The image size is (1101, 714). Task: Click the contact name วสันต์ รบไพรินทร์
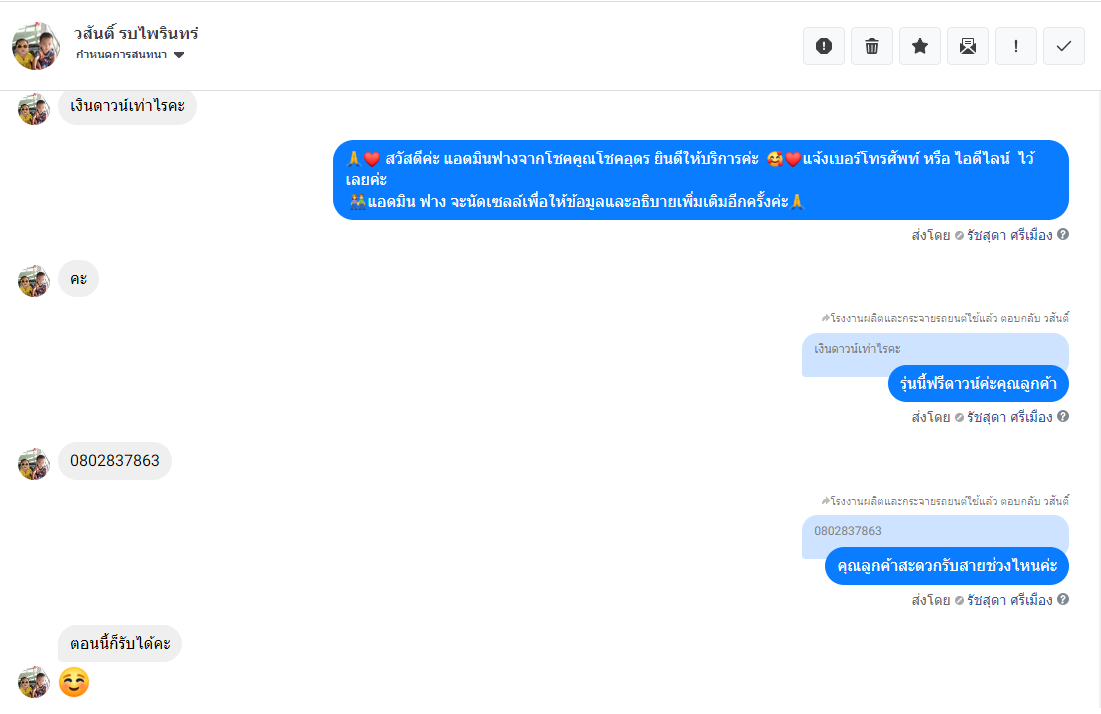point(136,33)
